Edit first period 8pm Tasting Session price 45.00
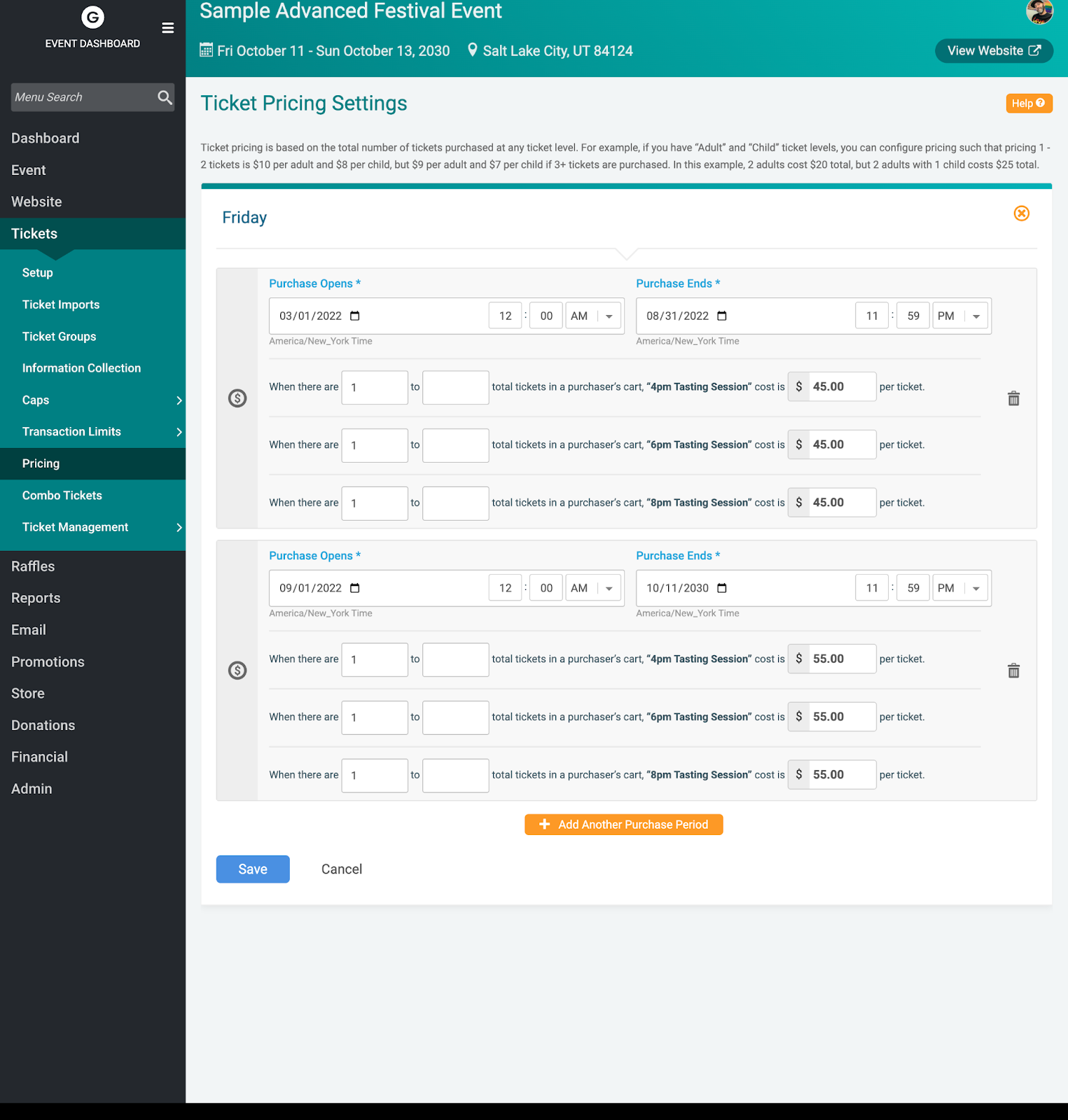 842,503
